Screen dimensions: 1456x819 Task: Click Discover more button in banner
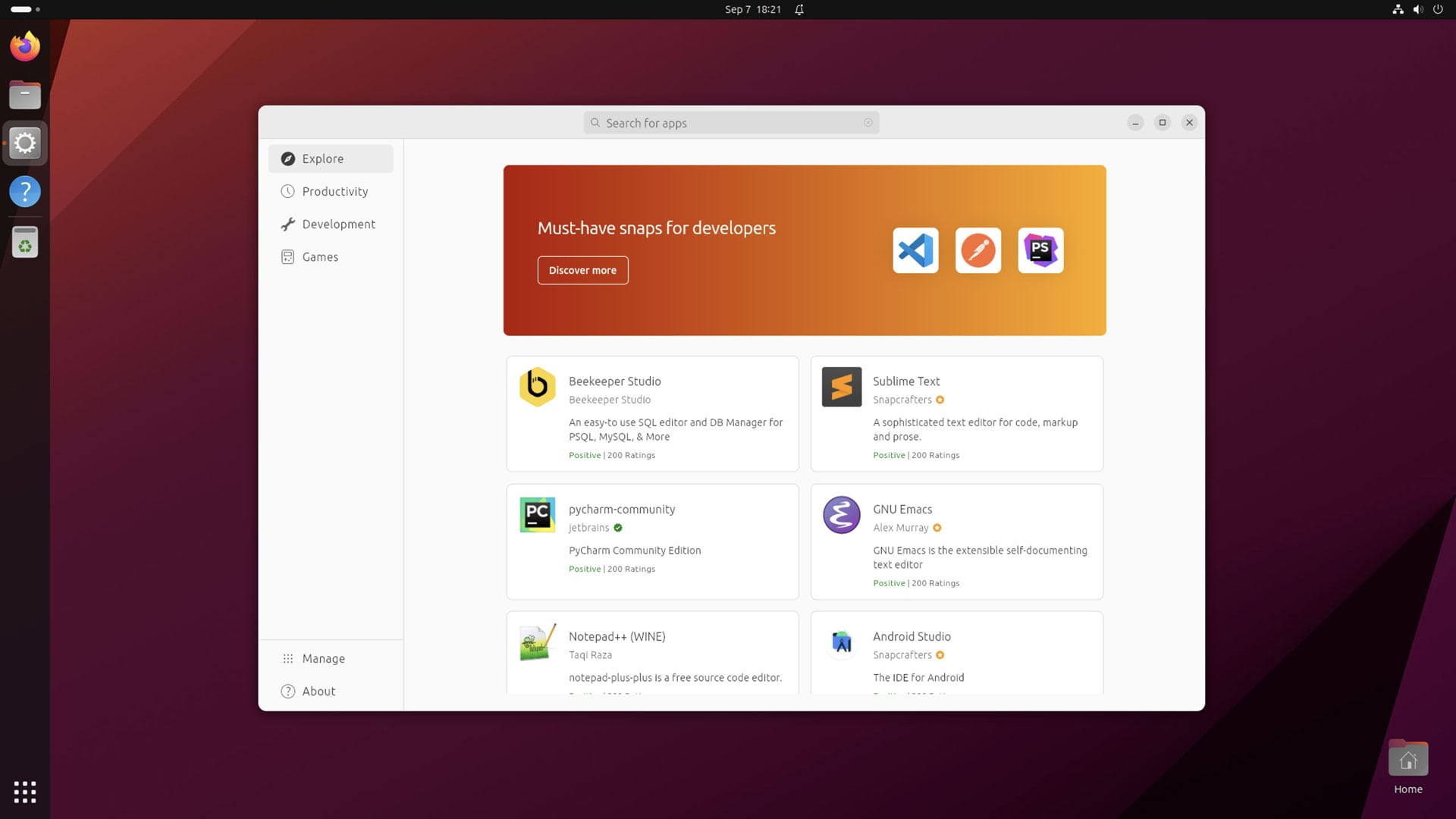point(582,269)
